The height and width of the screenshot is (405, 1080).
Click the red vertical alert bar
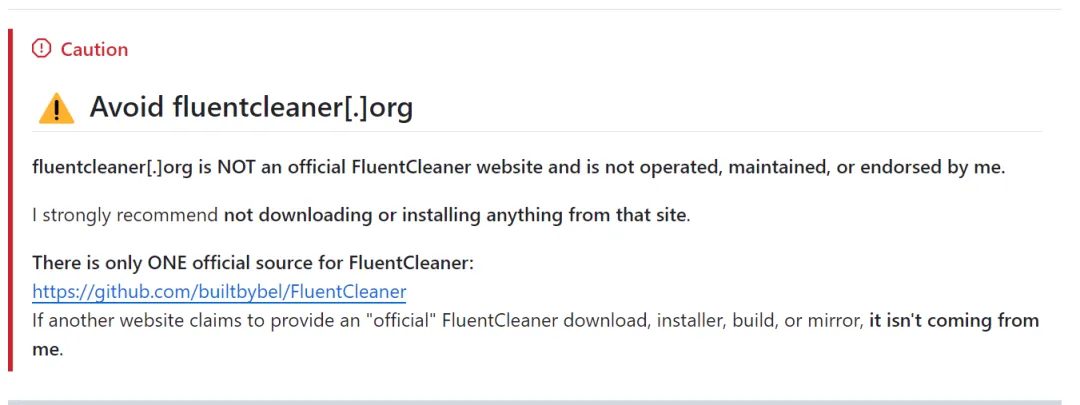pyautogui.click(x=10, y=200)
